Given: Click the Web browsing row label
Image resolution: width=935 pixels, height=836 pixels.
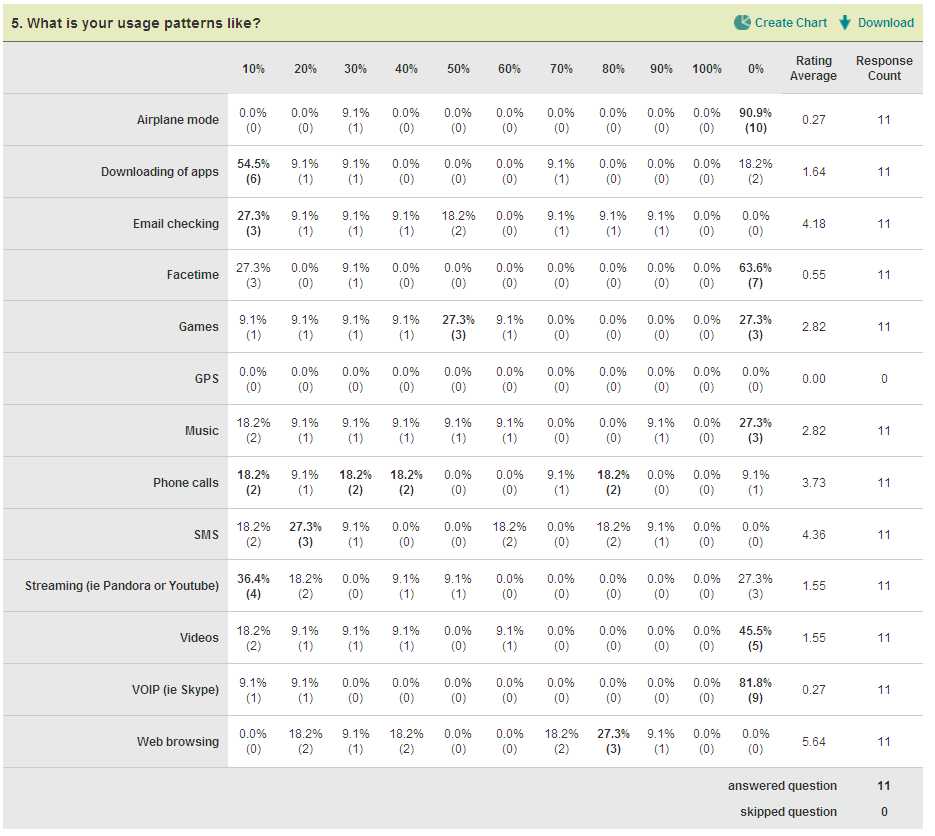Looking at the screenshot, I should click(x=178, y=742).
